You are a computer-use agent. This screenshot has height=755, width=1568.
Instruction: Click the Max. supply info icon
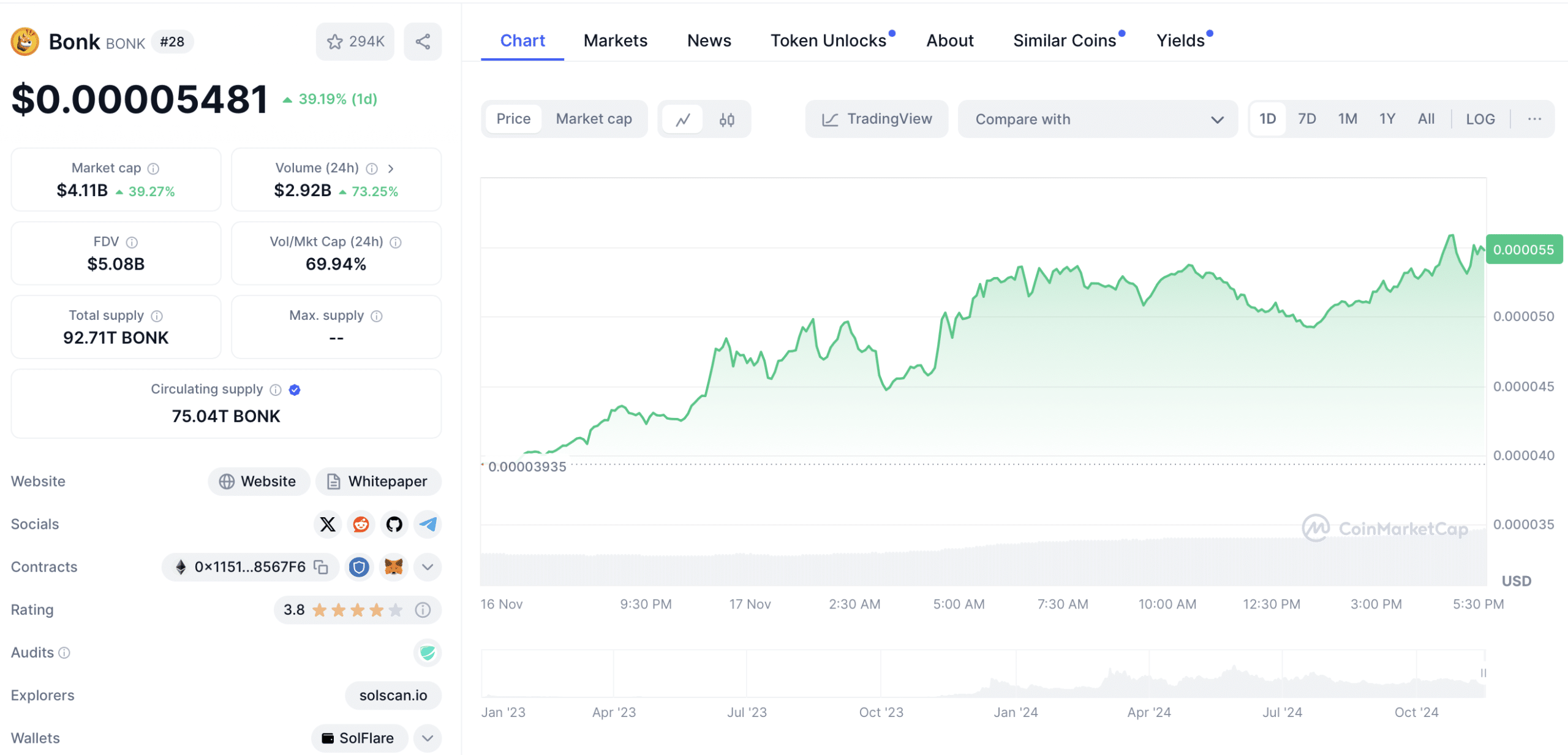(377, 316)
